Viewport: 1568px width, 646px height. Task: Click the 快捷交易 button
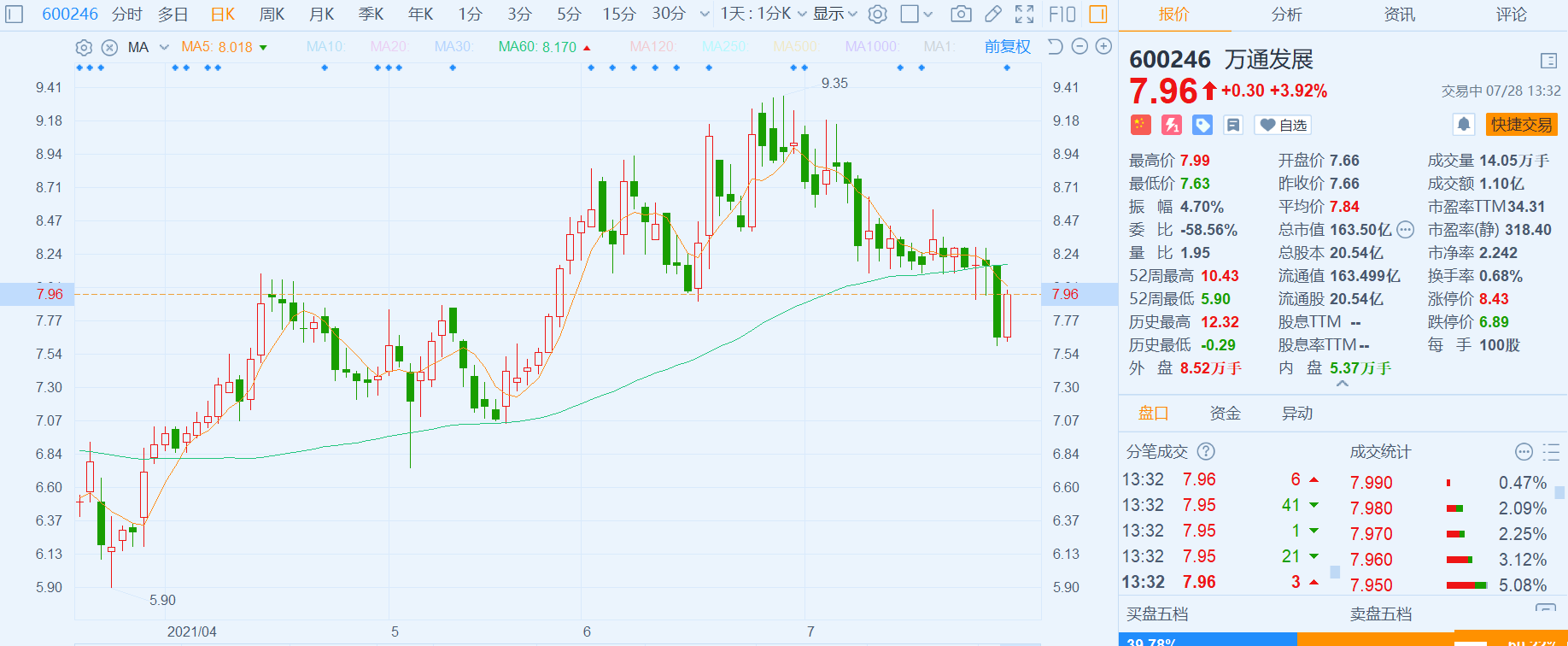pos(1521,125)
